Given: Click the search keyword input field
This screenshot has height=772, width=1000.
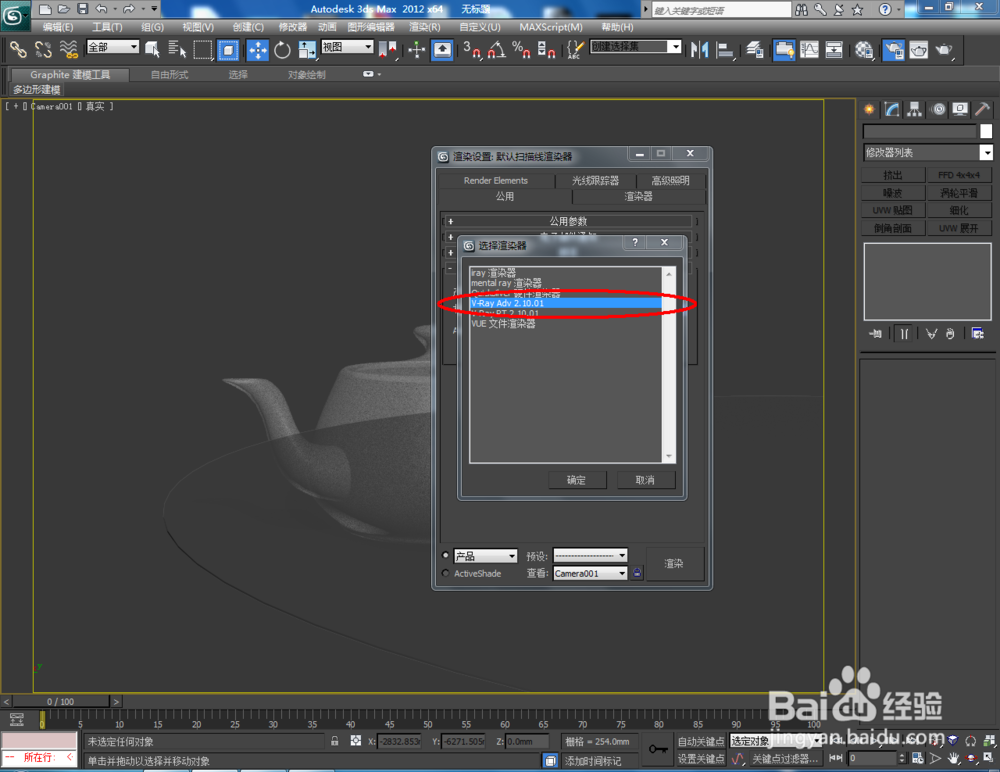Looking at the screenshot, I should [721, 10].
